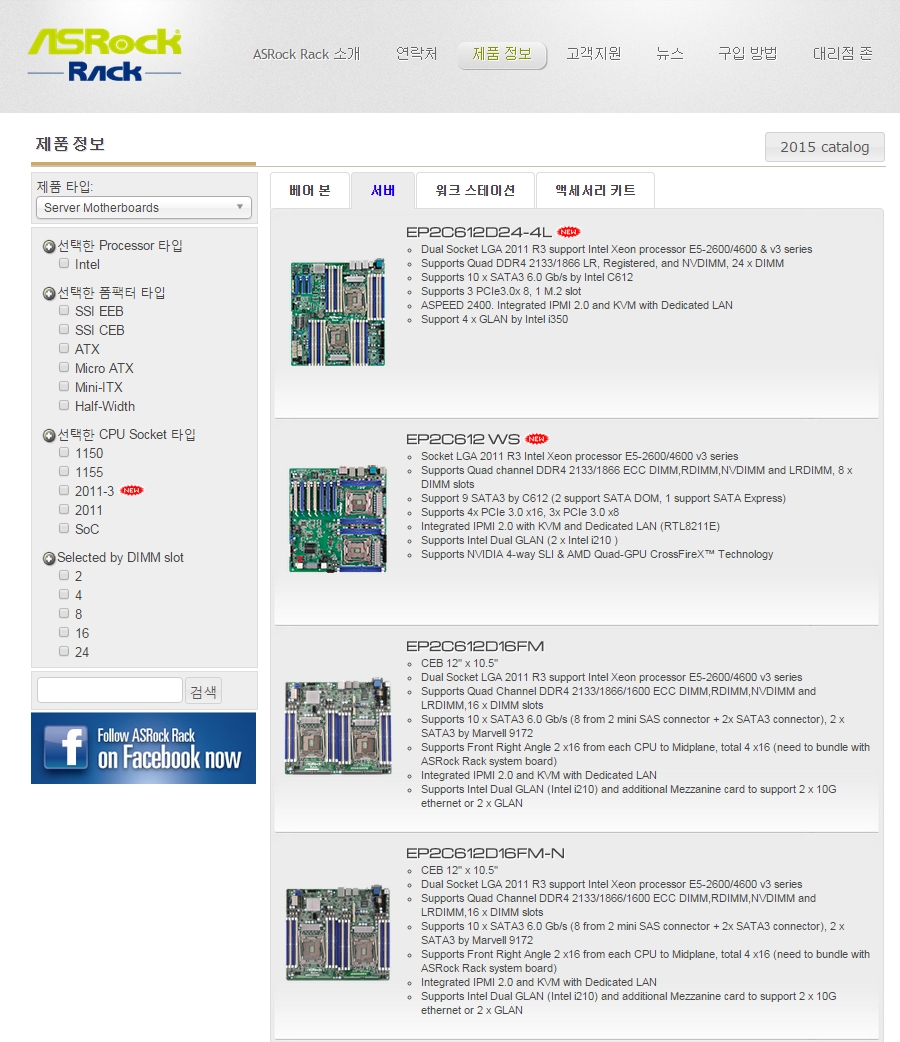Click the ASRock Rack logo
The width and height of the screenshot is (900, 1042).
104,54
